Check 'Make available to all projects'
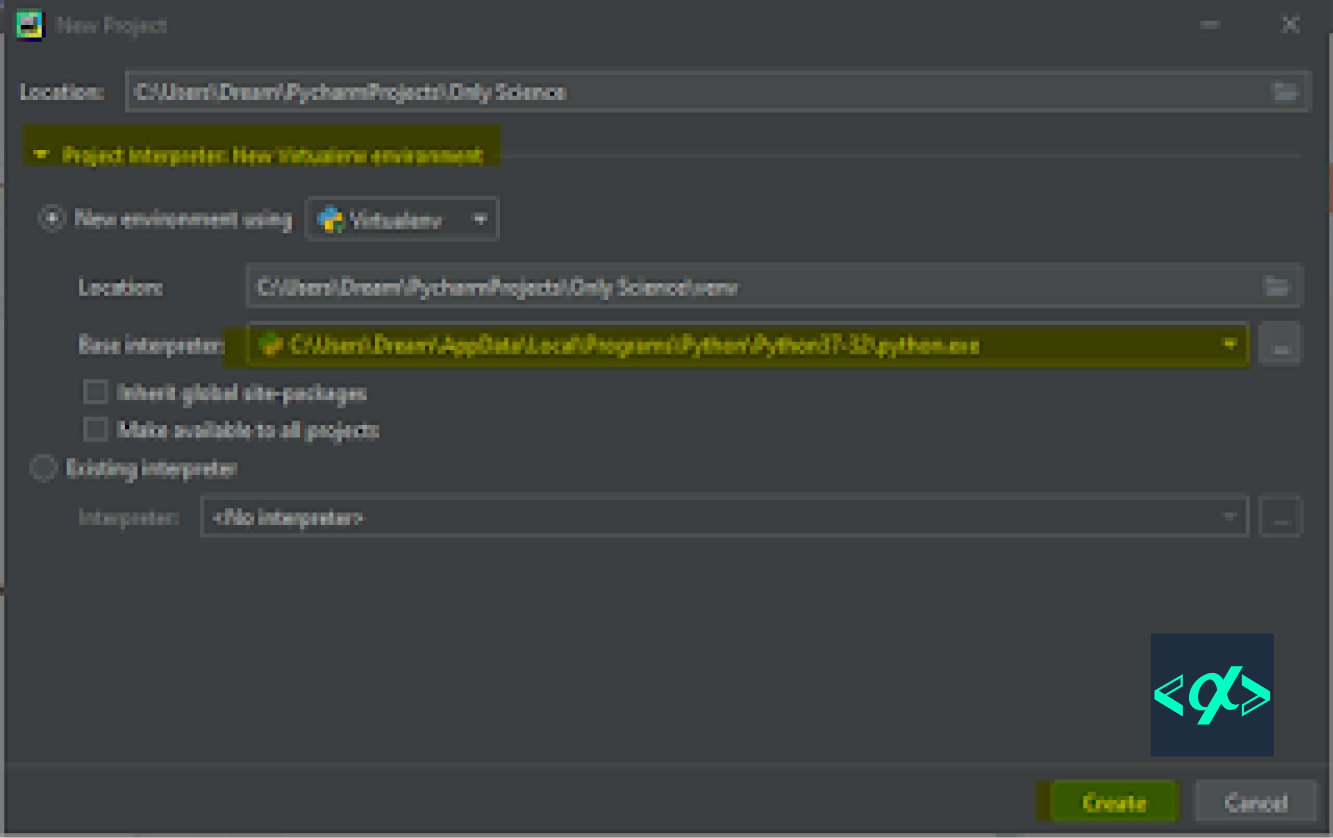The width and height of the screenshot is (1333, 838). pos(95,429)
